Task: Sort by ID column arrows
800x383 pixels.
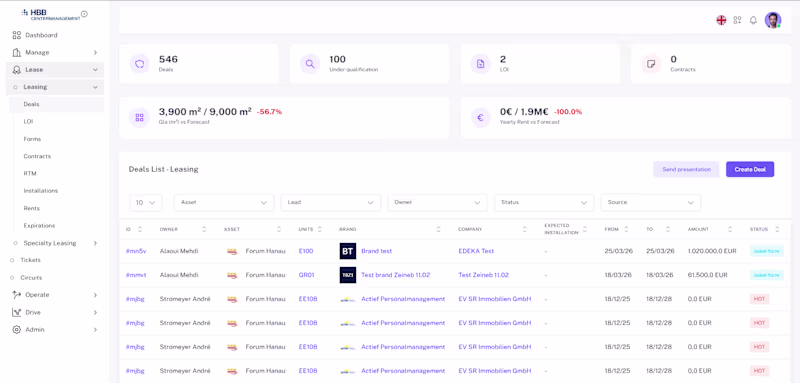Action: coord(140,229)
